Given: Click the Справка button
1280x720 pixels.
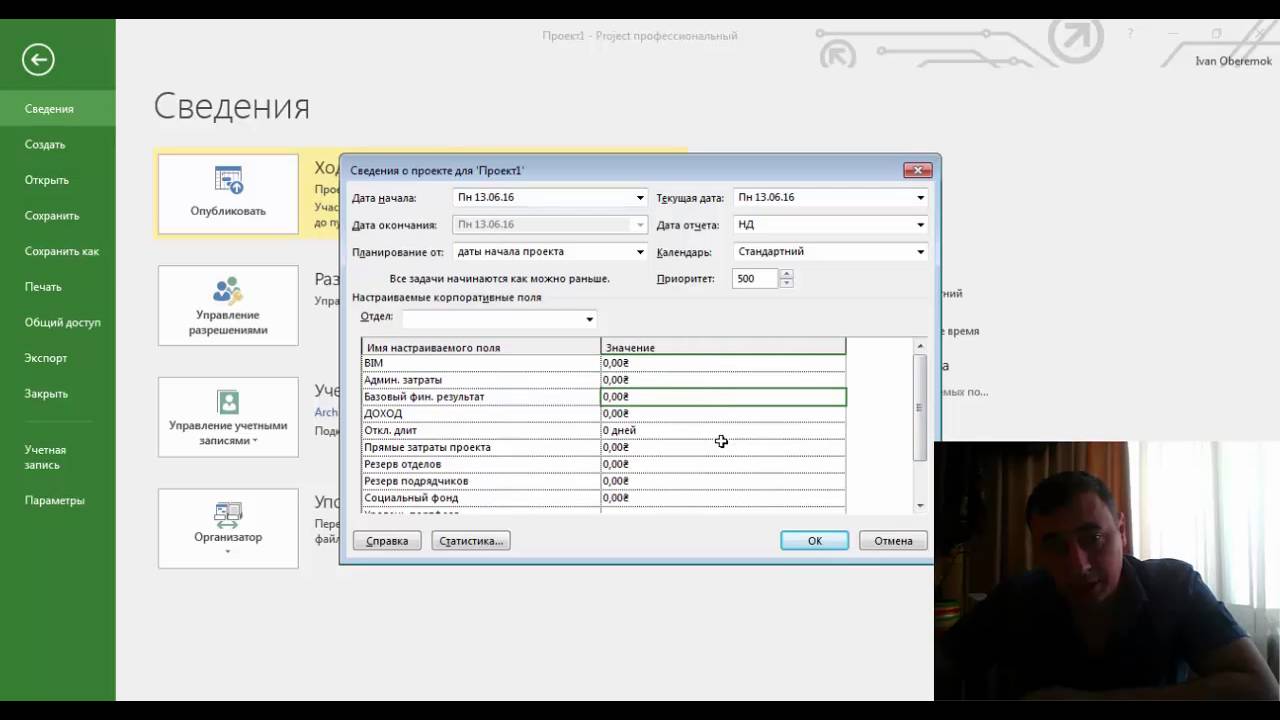Looking at the screenshot, I should point(387,541).
